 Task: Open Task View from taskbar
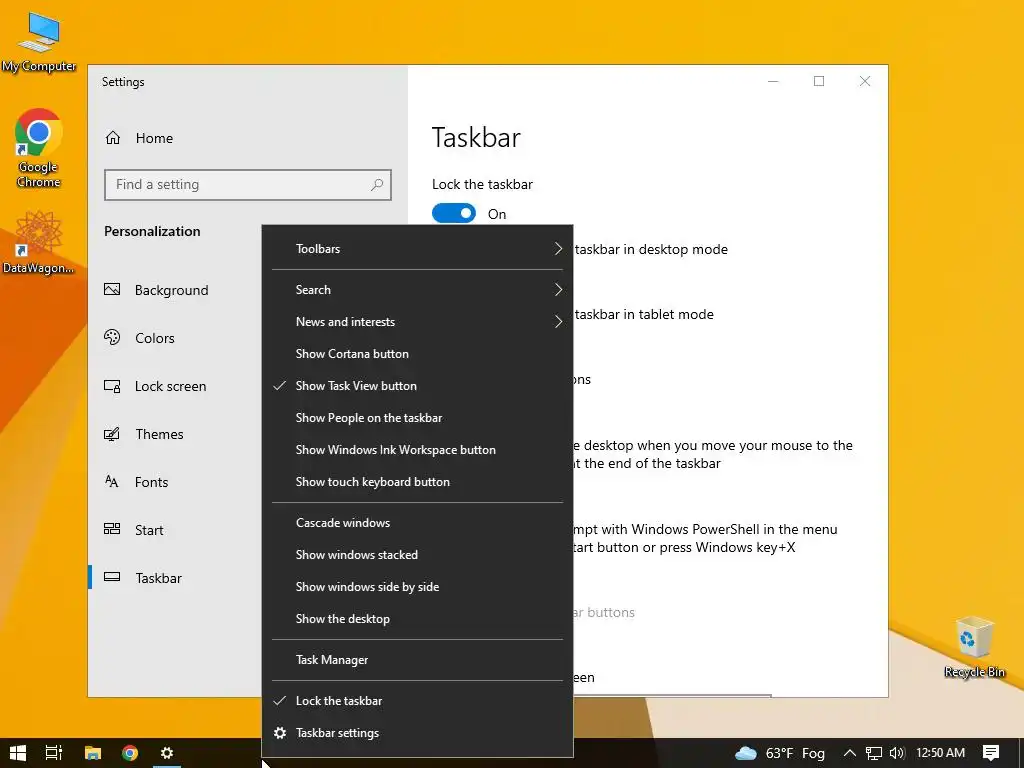click(54, 753)
